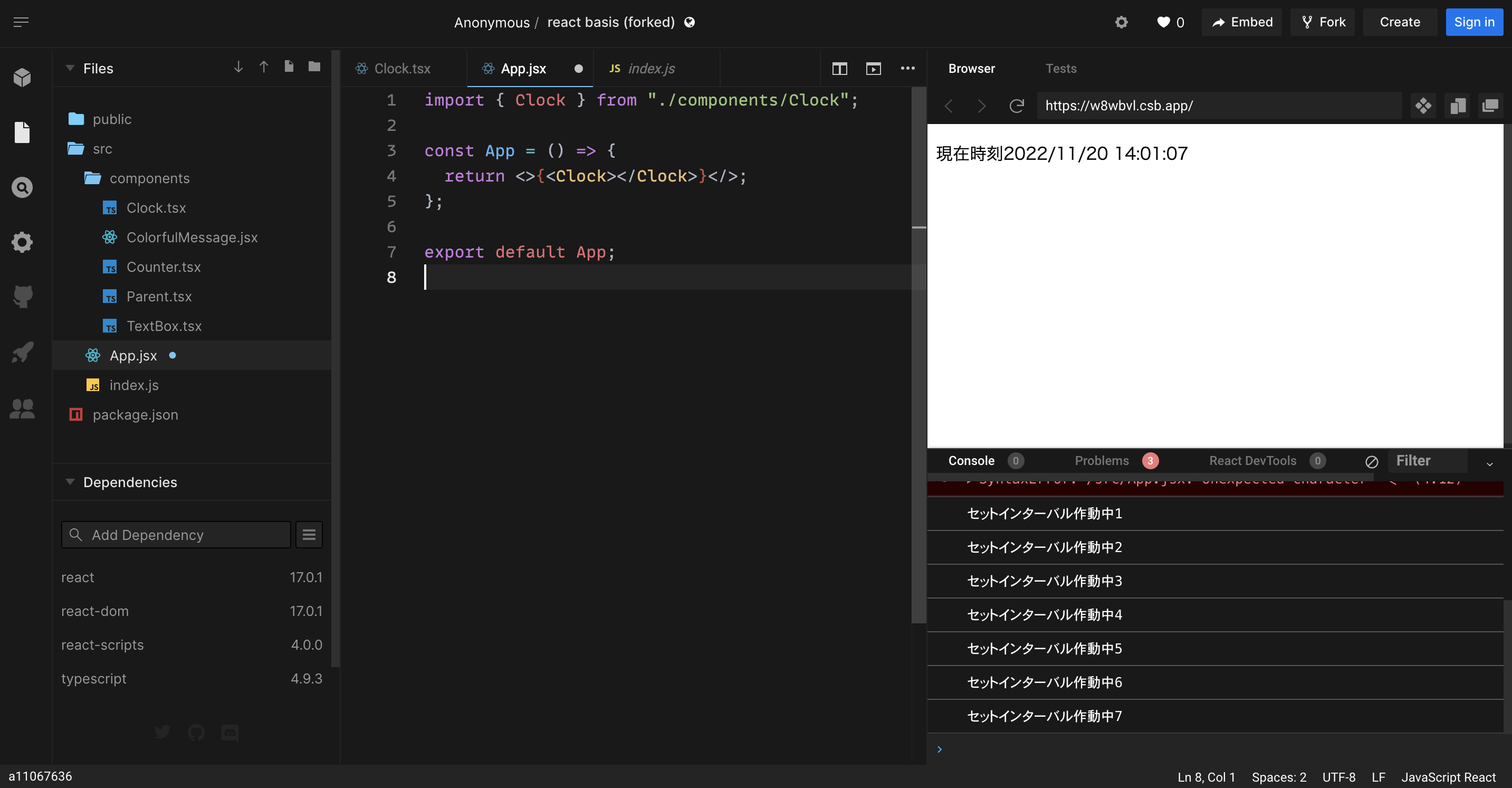Switch to the Tests tab

pyautogui.click(x=1060, y=68)
